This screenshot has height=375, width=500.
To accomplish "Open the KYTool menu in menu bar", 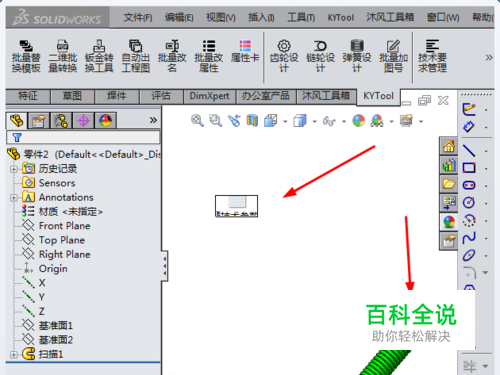I will [x=340, y=17].
